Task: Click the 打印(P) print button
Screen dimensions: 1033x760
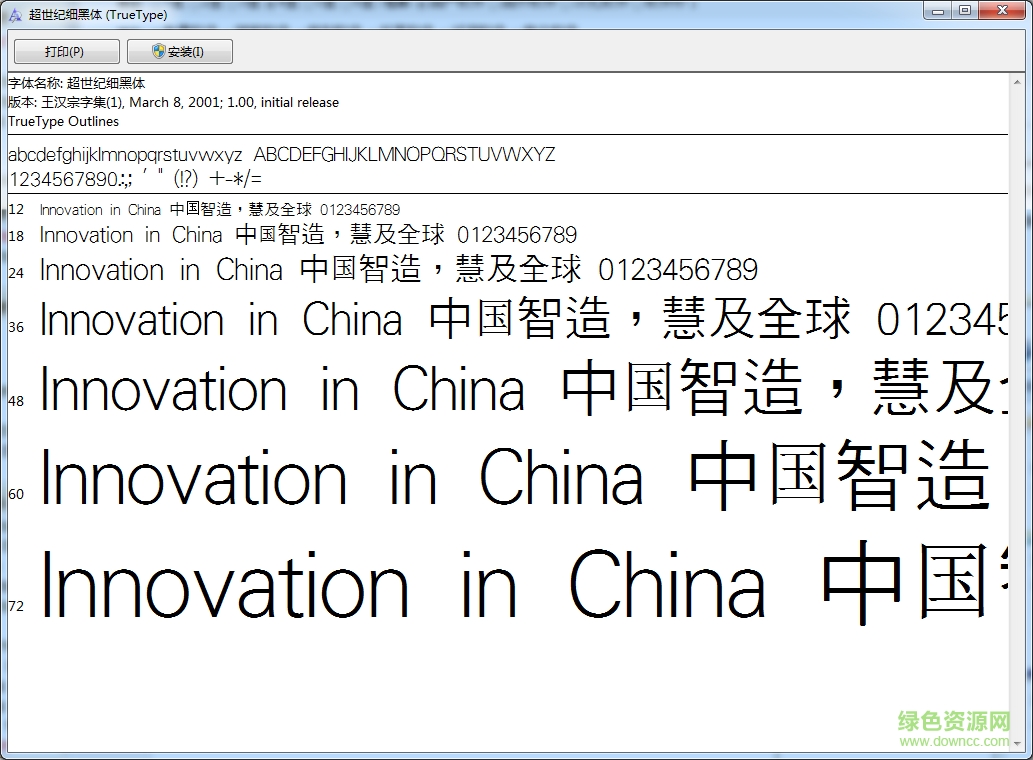Action: [x=67, y=51]
